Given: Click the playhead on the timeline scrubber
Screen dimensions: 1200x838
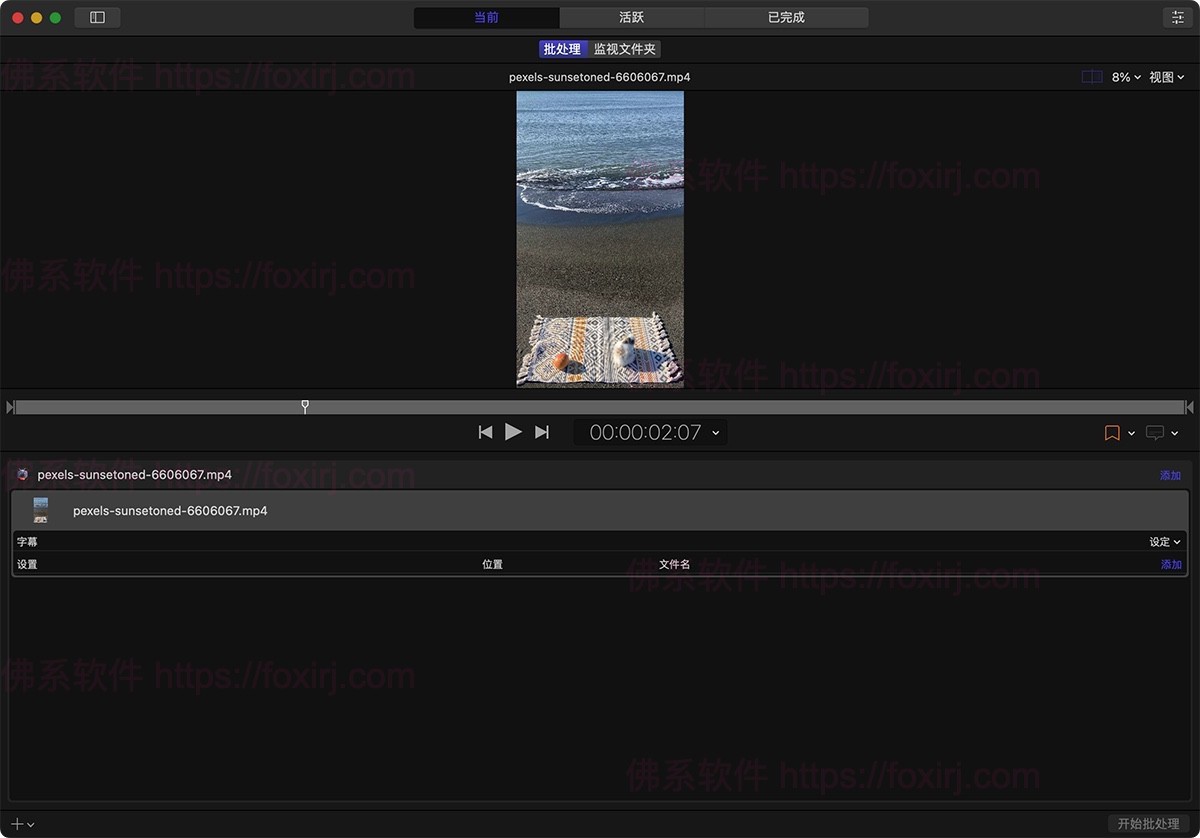Looking at the screenshot, I should coord(305,406).
